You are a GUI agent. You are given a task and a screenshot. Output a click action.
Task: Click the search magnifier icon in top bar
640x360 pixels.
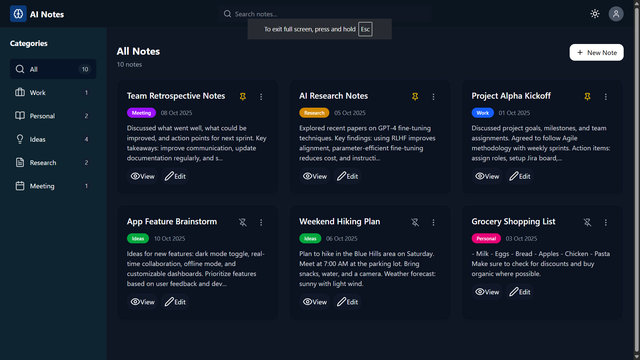[227, 14]
